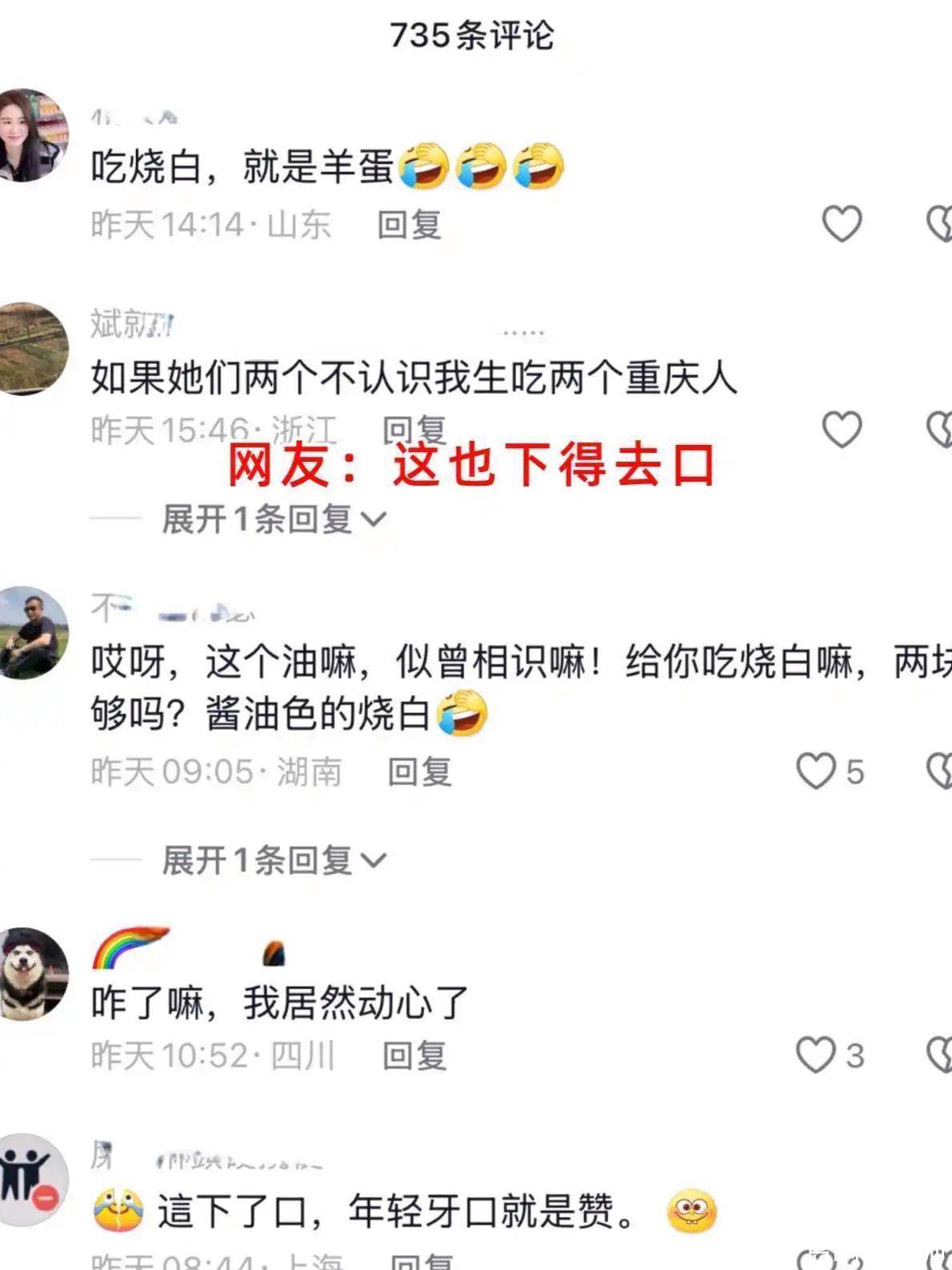Dislike the Hunan 09:05 comment
Viewport: 952px width, 1270px height.
tap(940, 771)
